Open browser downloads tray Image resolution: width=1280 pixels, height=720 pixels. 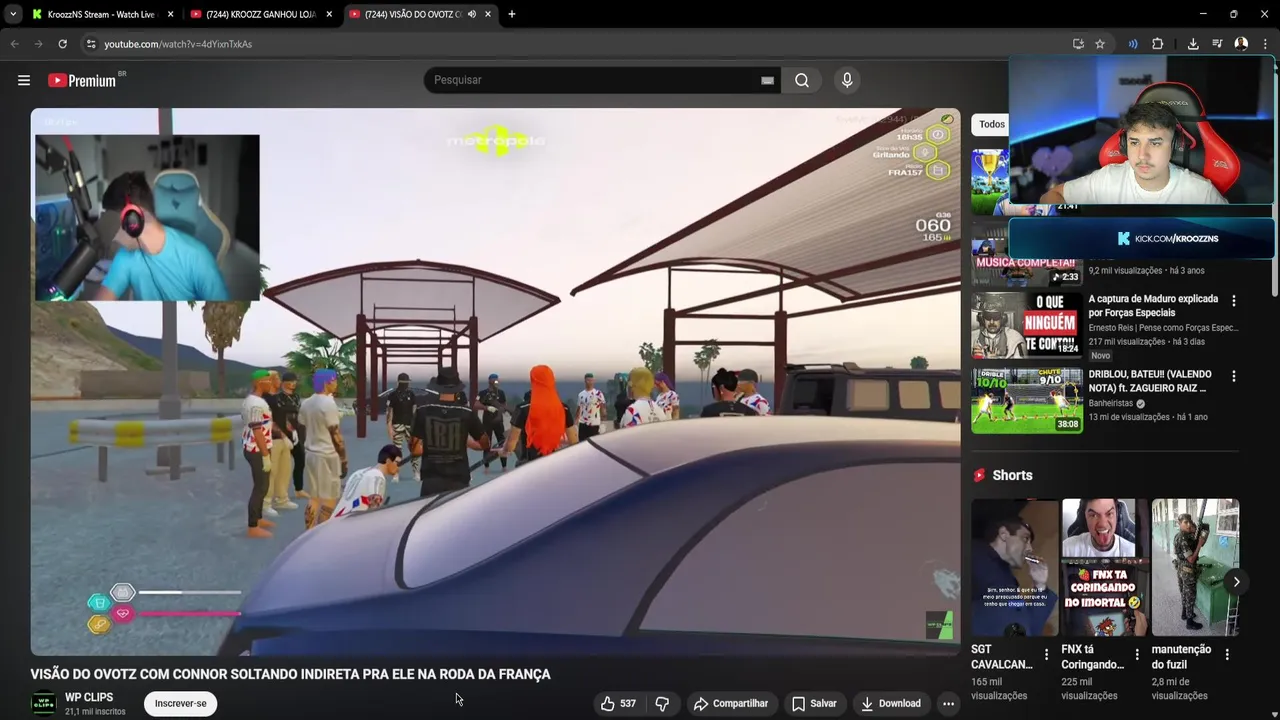pyautogui.click(x=1193, y=44)
